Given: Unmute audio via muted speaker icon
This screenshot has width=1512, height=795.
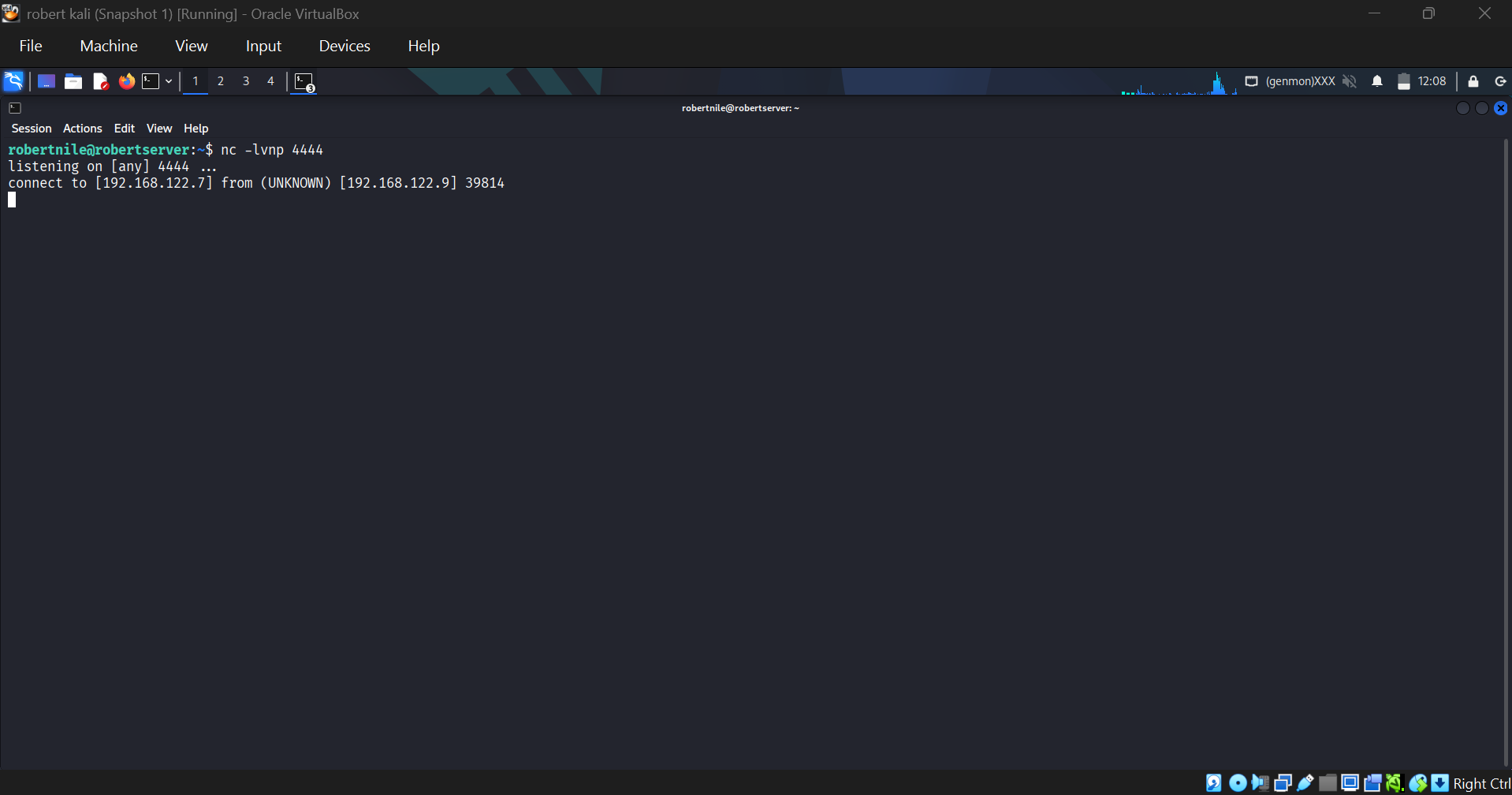Looking at the screenshot, I should click(x=1350, y=81).
